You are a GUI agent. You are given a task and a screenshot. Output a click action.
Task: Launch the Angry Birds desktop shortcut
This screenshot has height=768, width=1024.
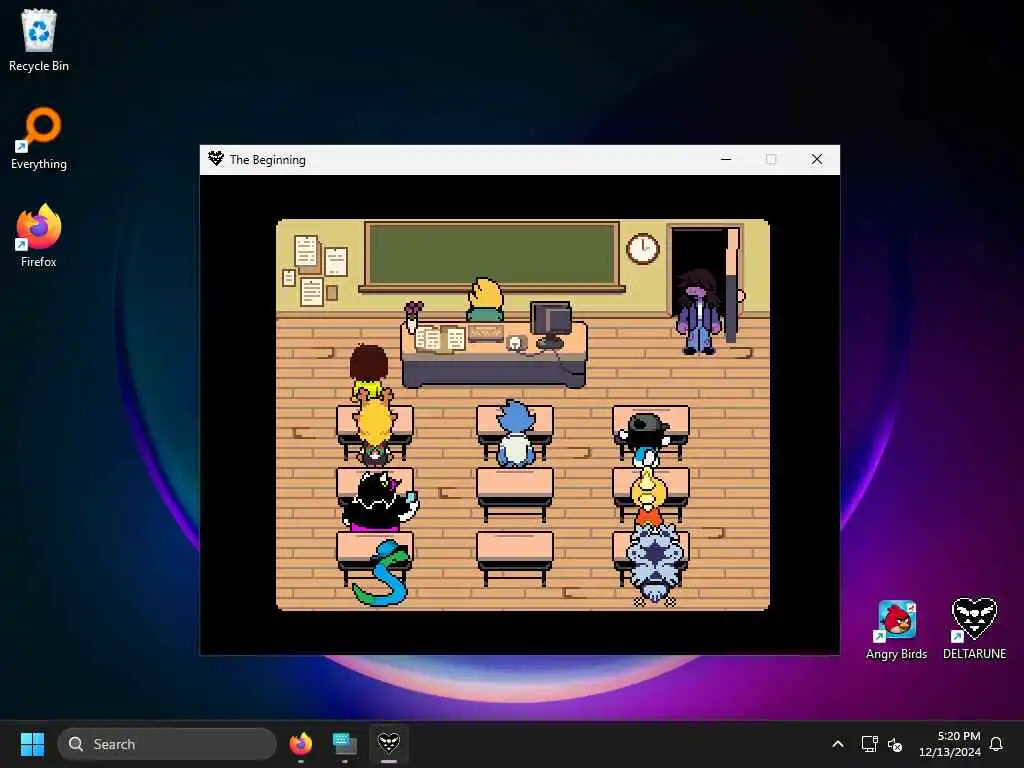(897, 630)
